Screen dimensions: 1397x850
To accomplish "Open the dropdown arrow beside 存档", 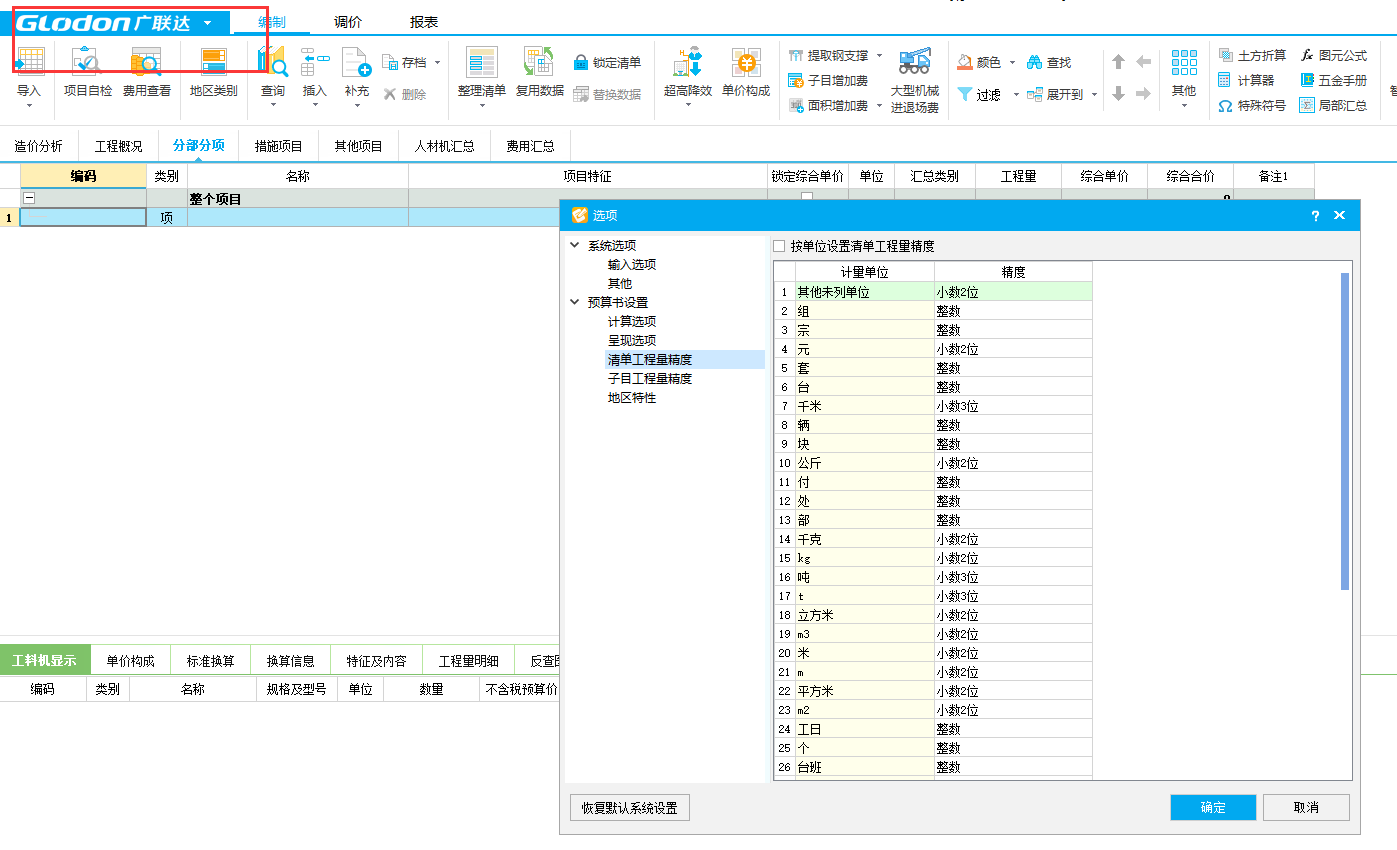I will pyautogui.click(x=437, y=62).
